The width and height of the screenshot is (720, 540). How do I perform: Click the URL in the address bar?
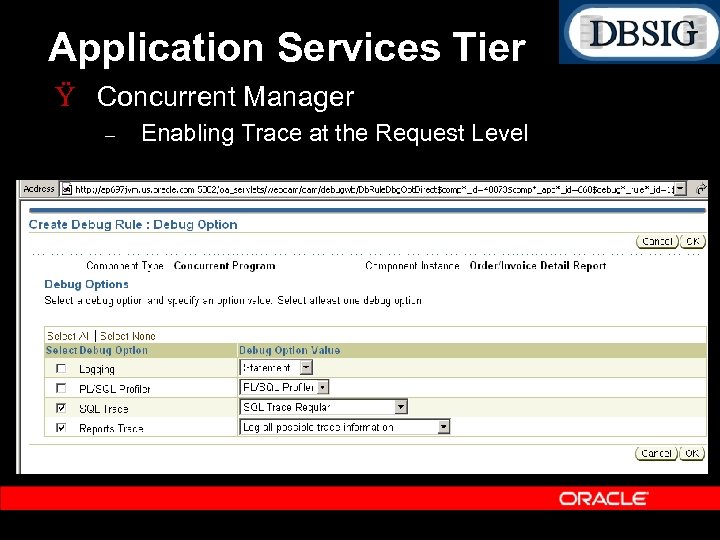(374, 189)
